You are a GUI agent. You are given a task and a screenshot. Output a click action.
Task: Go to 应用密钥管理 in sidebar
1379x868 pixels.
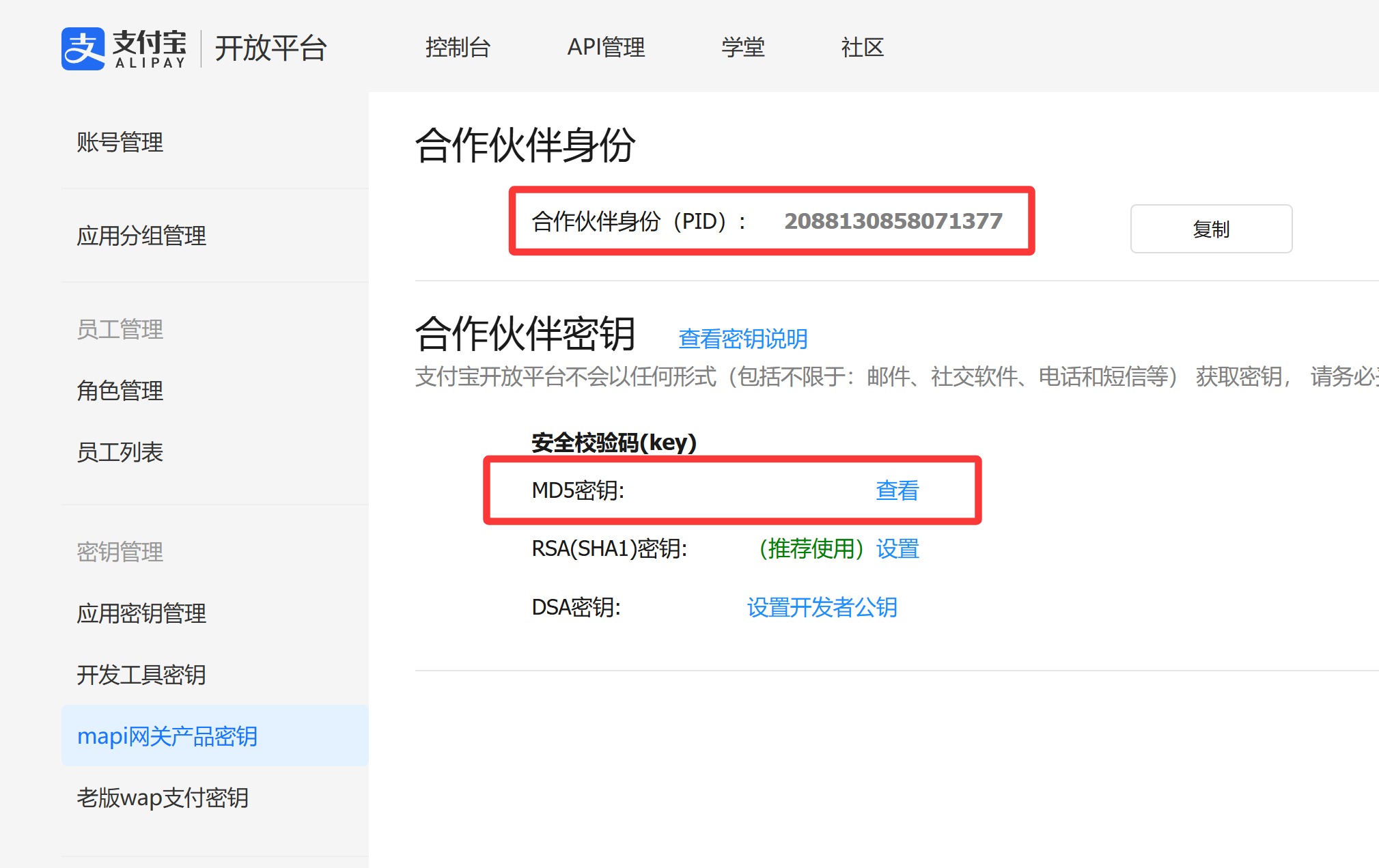tap(141, 613)
